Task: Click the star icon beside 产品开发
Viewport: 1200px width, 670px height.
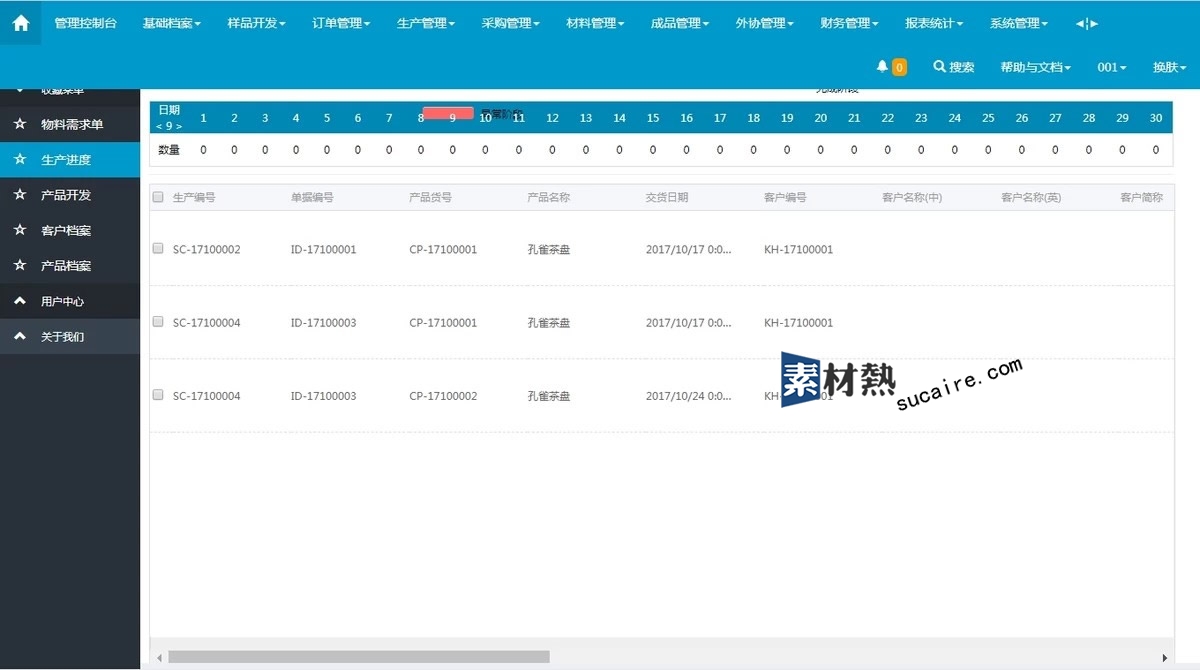Action: 19,195
